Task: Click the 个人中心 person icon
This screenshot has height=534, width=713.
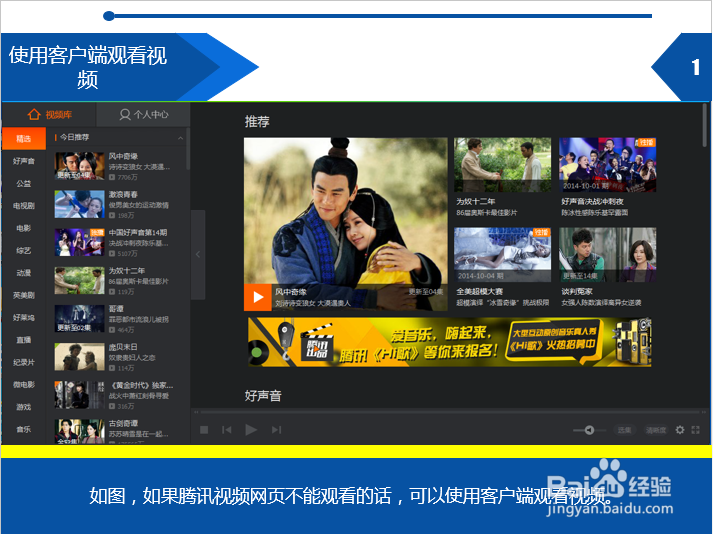Action: pos(125,115)
